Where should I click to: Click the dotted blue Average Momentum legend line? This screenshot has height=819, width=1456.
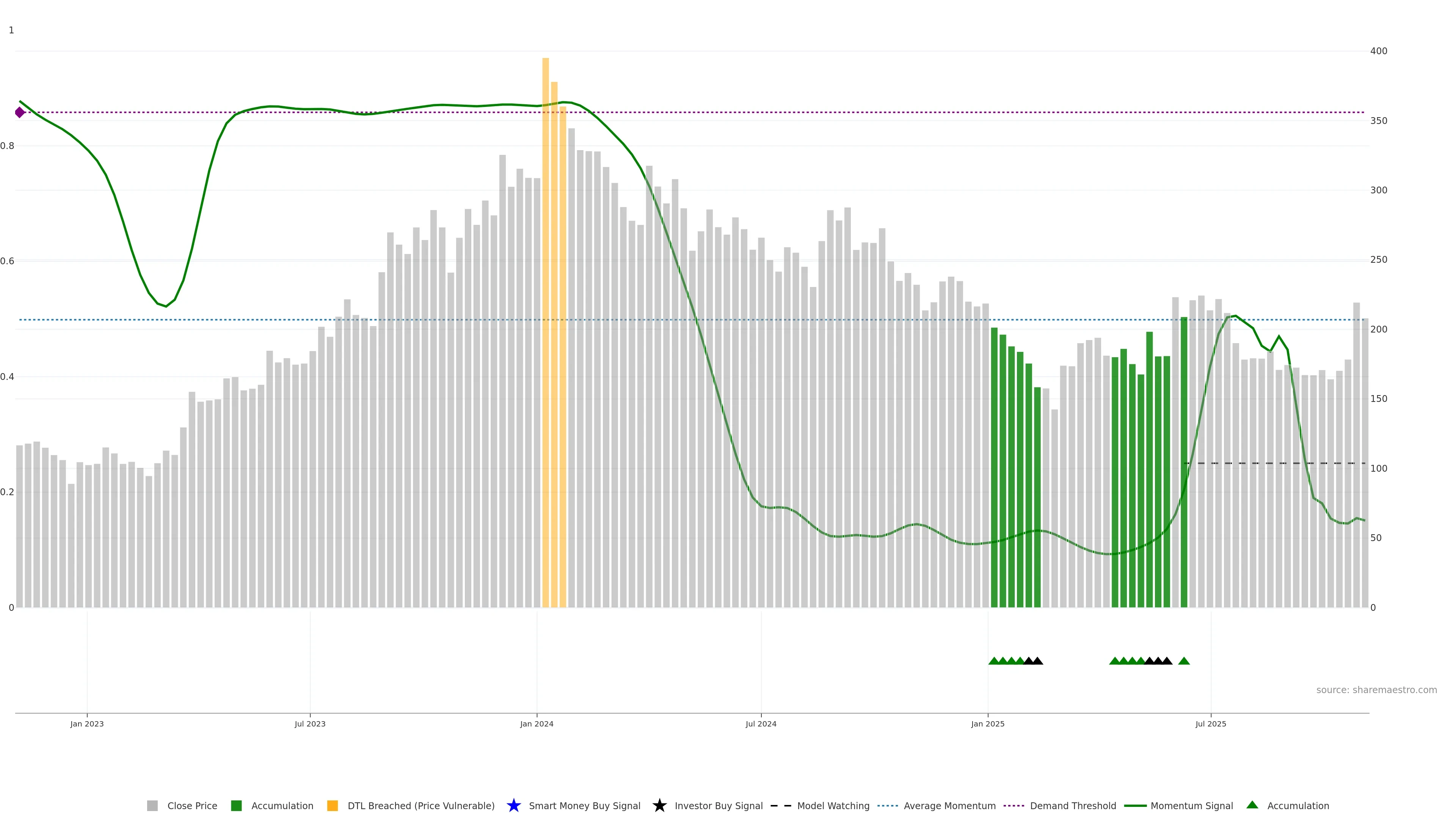point(887,805)
